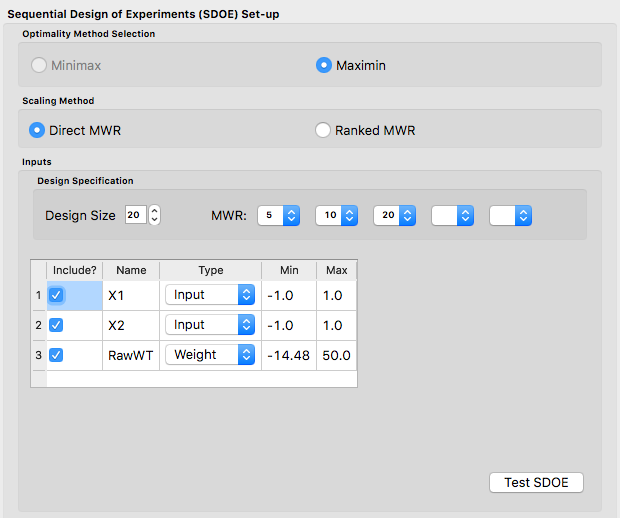Screen dimensions: 620x518
Task: Click the Test SDOE button
Action: coord(536,482)
